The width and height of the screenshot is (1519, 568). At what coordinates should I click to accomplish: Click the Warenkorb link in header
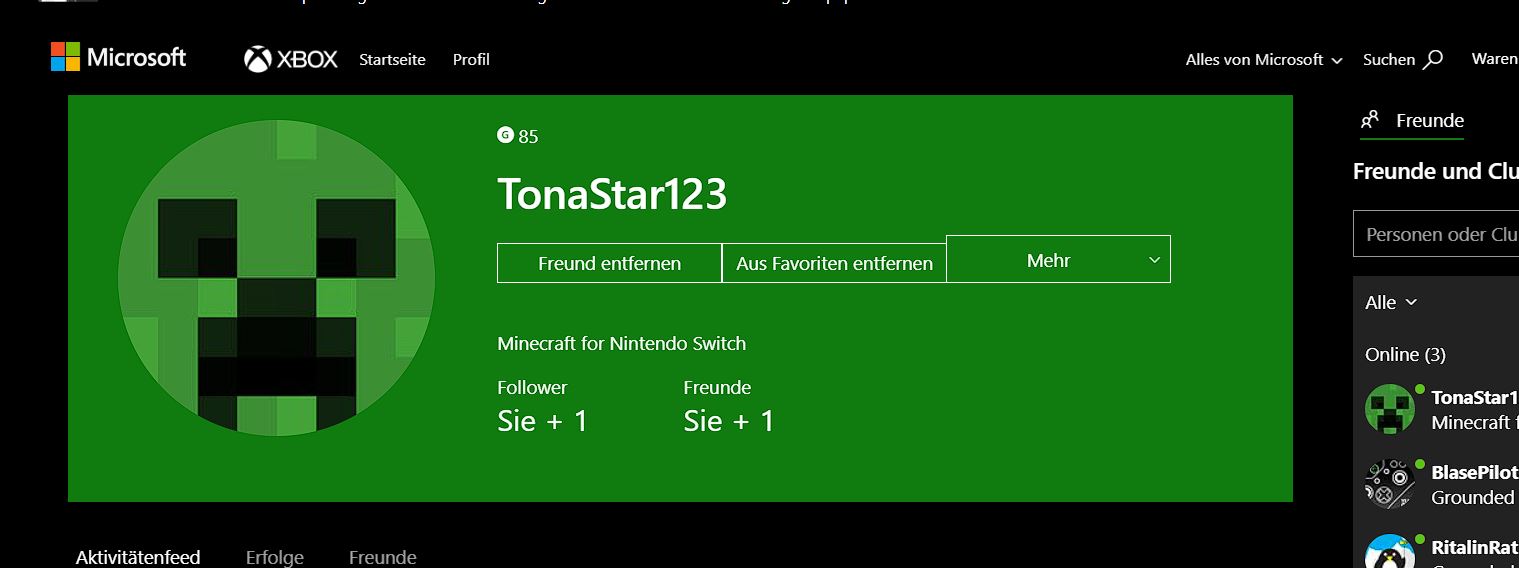1495,59
